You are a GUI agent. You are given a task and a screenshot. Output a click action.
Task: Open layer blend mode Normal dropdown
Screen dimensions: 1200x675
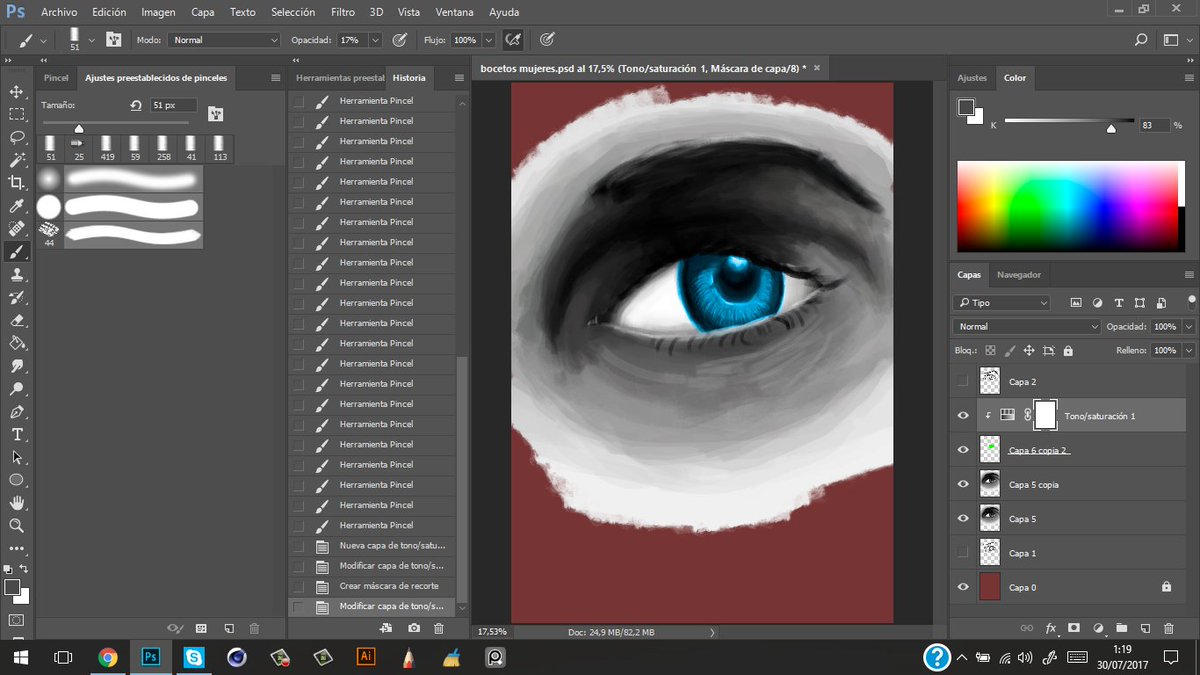point(1028,327)
